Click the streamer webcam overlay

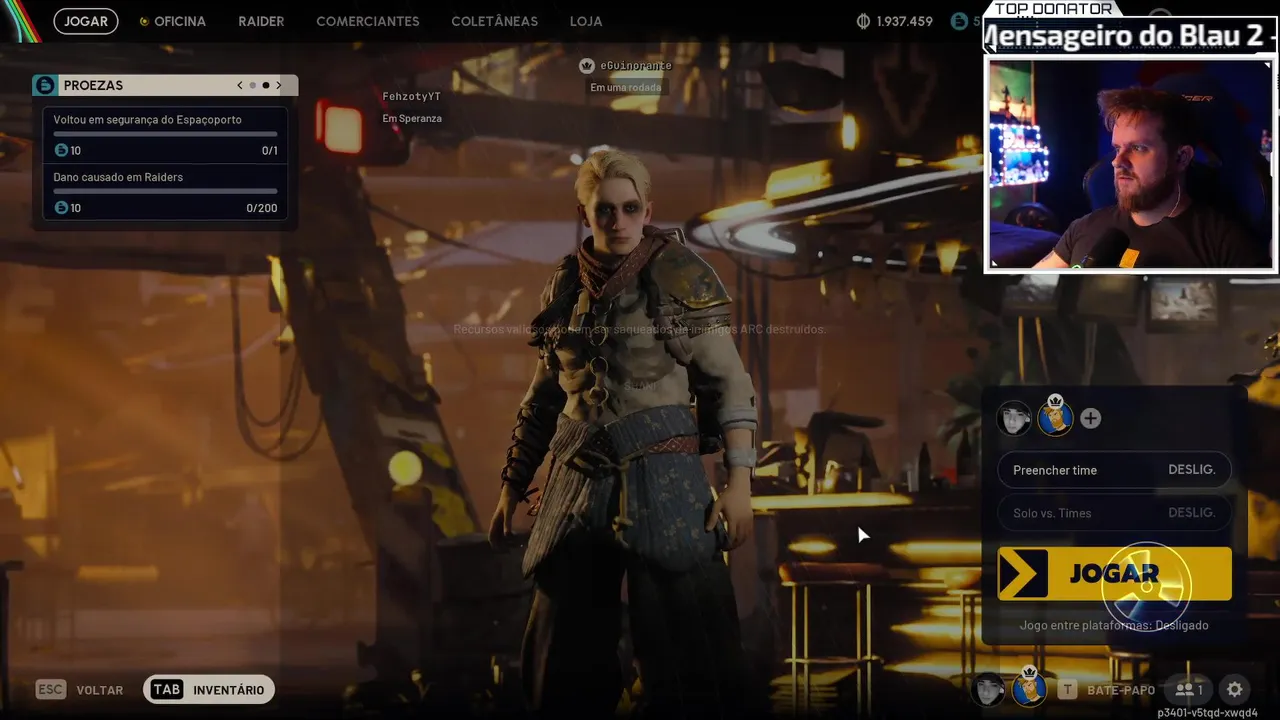tap(1130, 165)
